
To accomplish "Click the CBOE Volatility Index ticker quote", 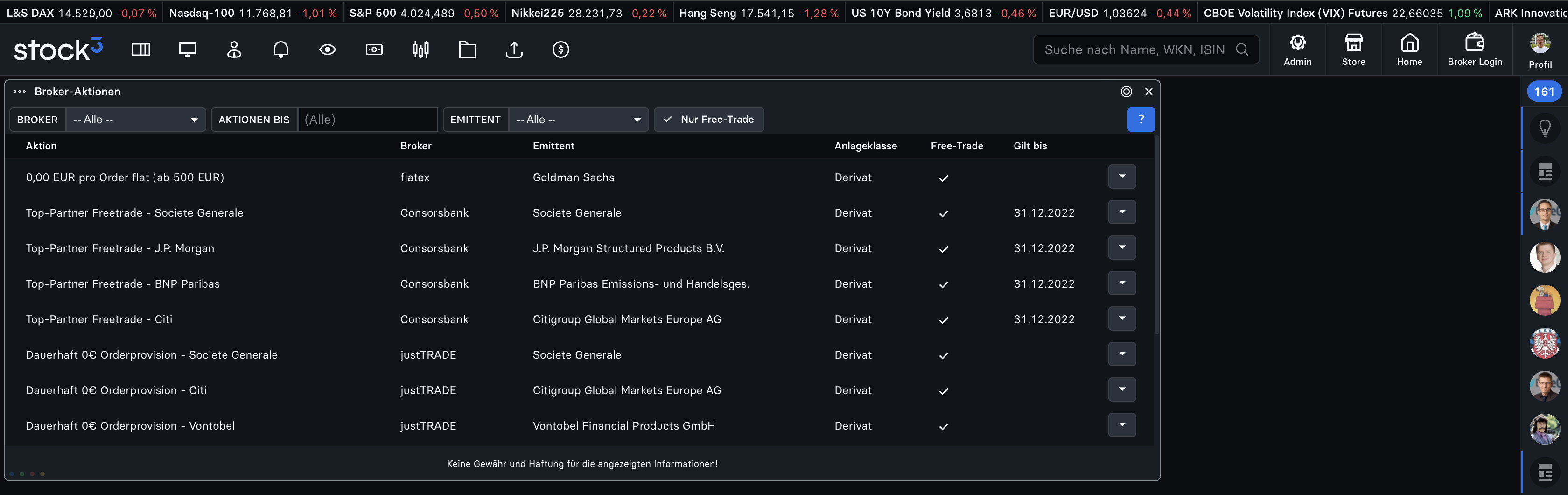I will [x=1343, y=13].
